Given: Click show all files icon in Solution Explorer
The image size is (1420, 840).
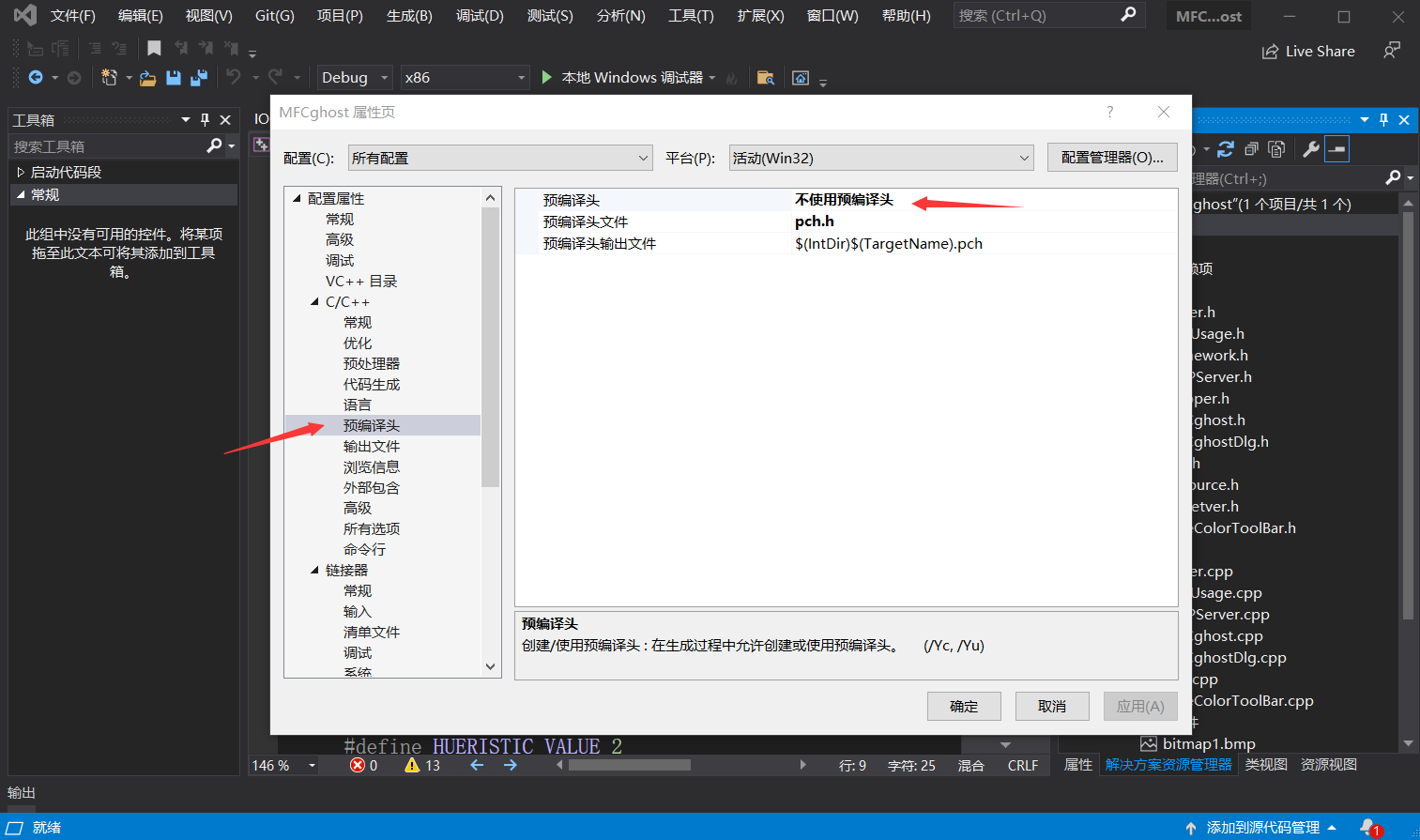Looking at the screenshot, I should (1276, 149).
